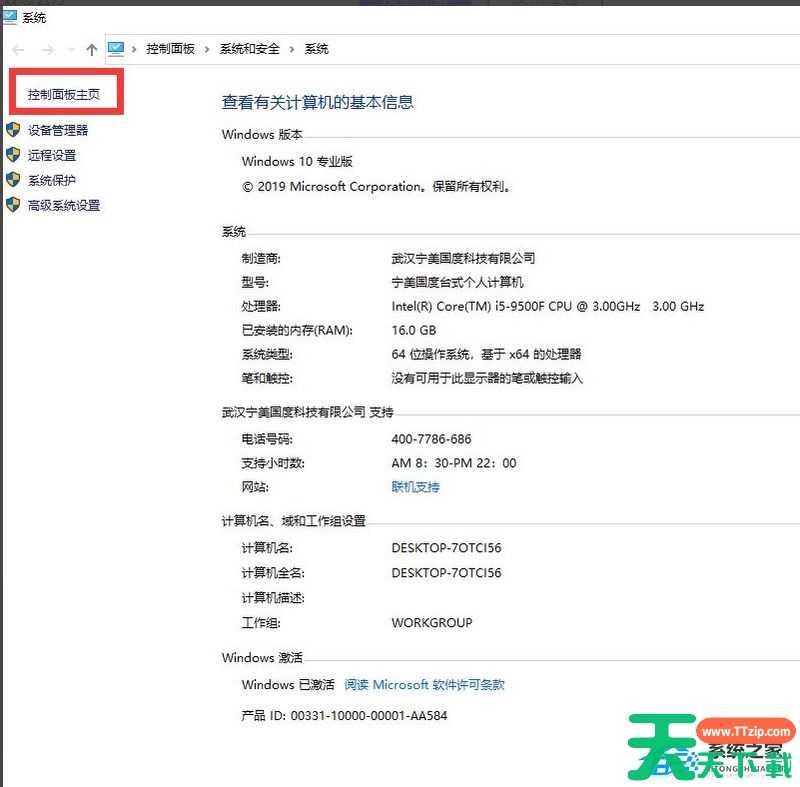Go up one level with the up arrow
The height and width of the screenshot is (787, 800).
[92, 49]
